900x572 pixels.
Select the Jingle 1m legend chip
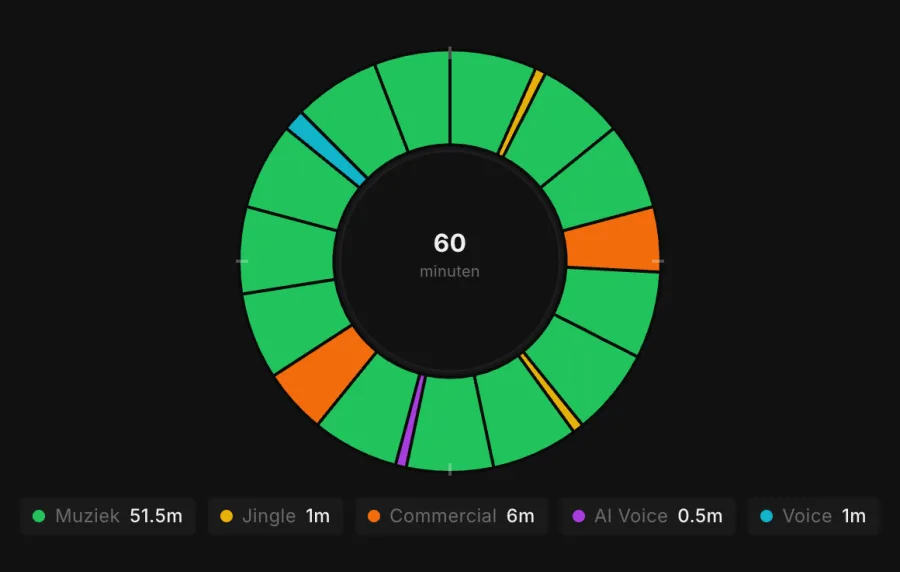(x=276, y=516)
